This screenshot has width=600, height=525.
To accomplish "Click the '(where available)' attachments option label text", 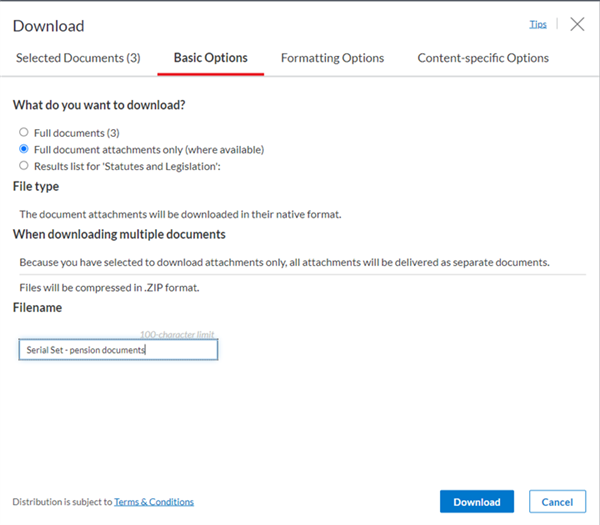I will pos(225,150).
